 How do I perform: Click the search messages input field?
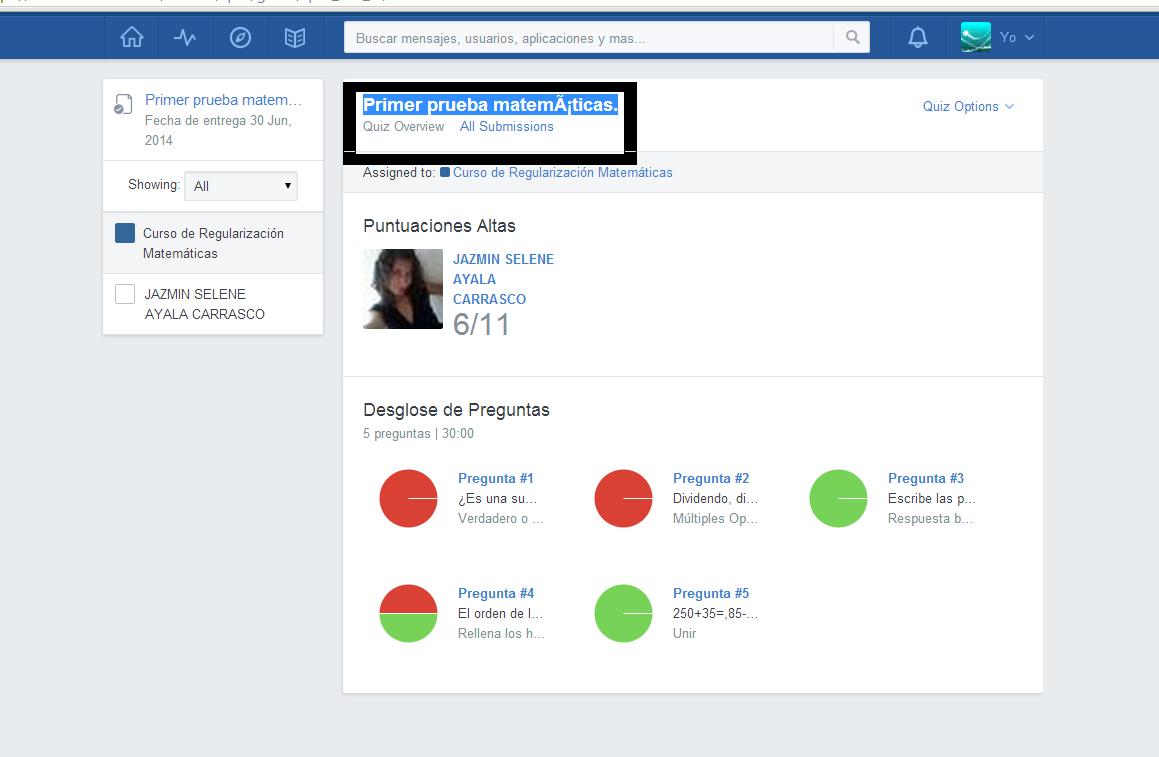coord(590,38)
